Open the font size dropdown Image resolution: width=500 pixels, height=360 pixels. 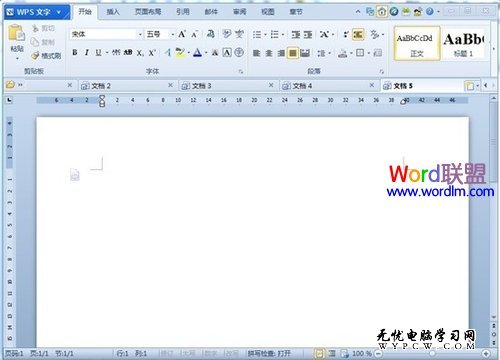(x=173, y=34)
